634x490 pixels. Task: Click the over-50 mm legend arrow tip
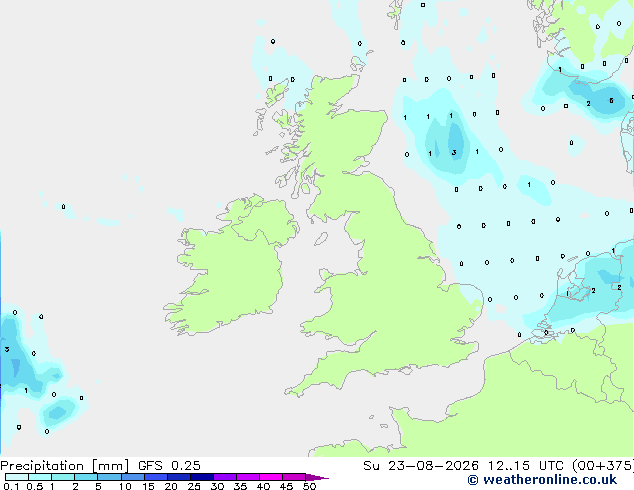pos(317,477)
